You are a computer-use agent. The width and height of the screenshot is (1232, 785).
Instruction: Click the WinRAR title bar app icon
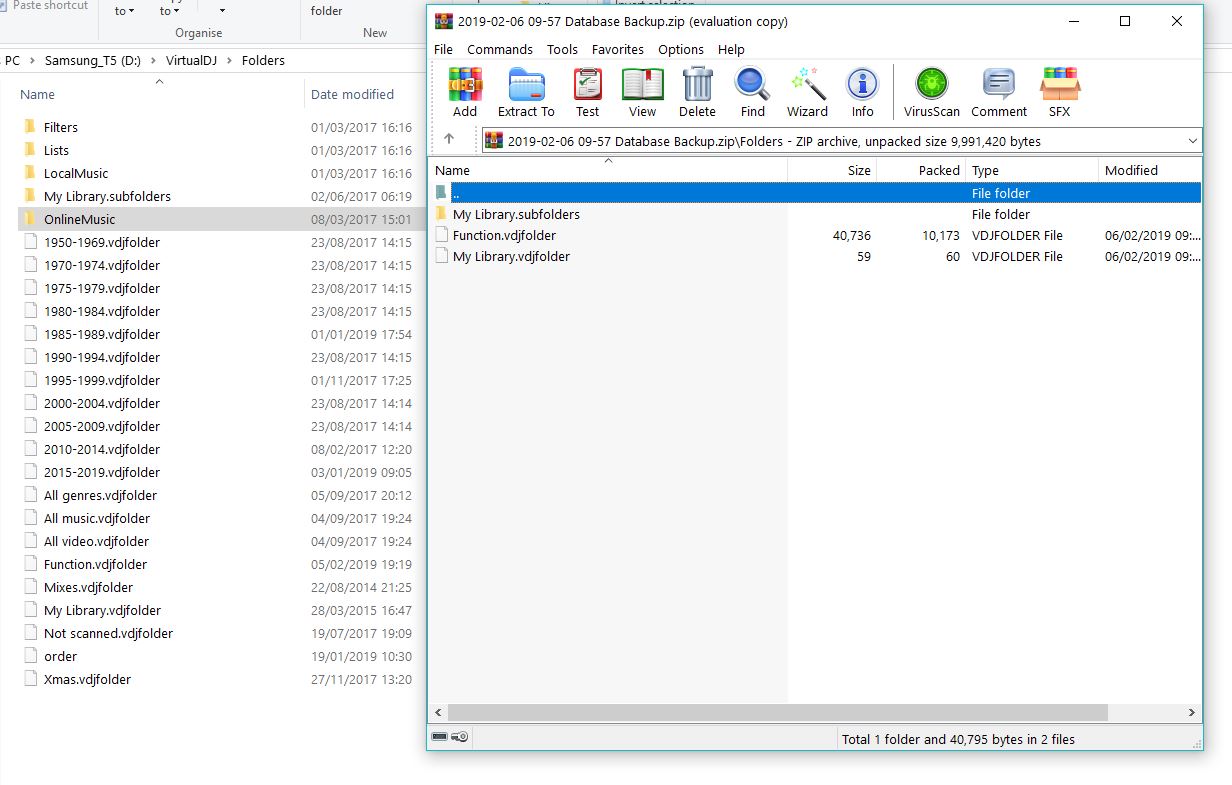444,21
